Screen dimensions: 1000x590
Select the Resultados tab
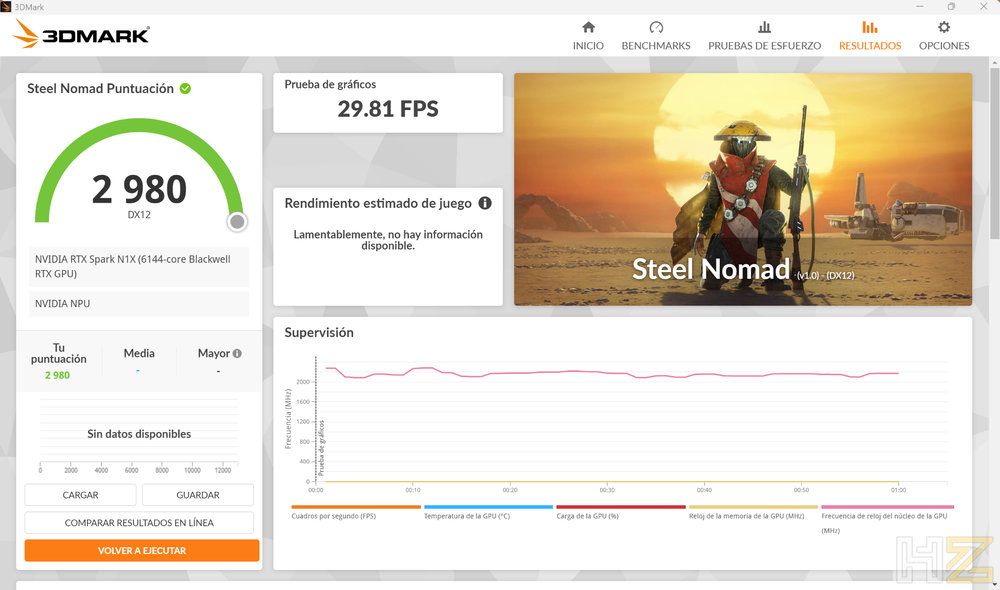tap(870, 36)
